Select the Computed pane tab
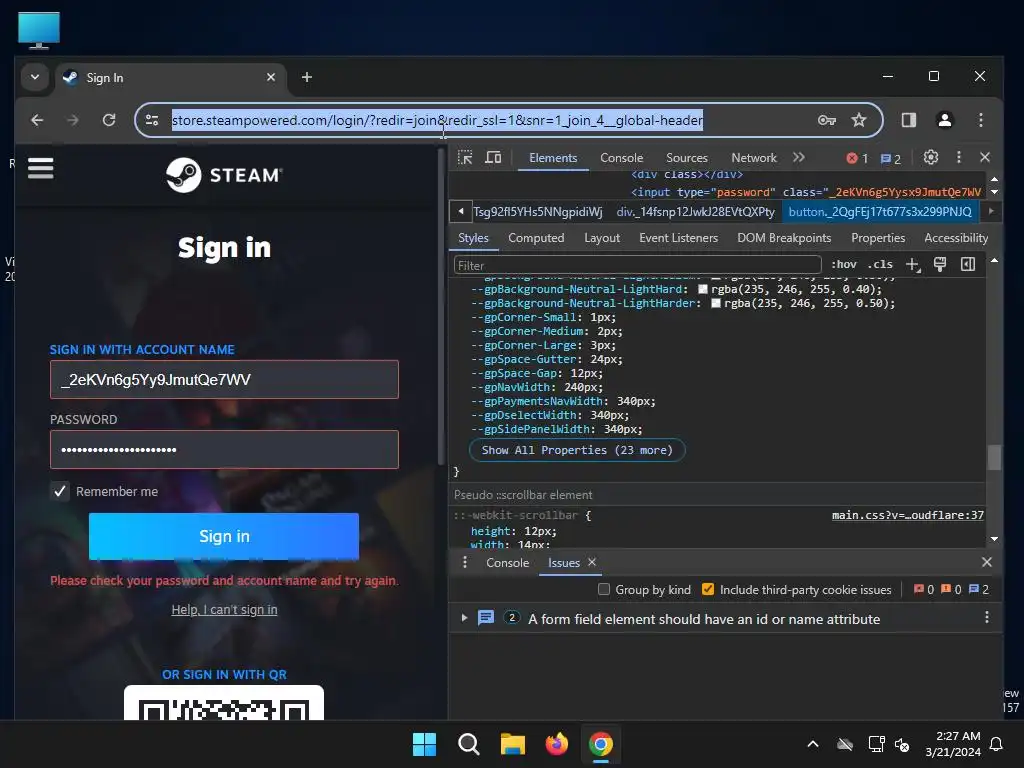This screenshot has height=768, width=1024. pos(536,238)
